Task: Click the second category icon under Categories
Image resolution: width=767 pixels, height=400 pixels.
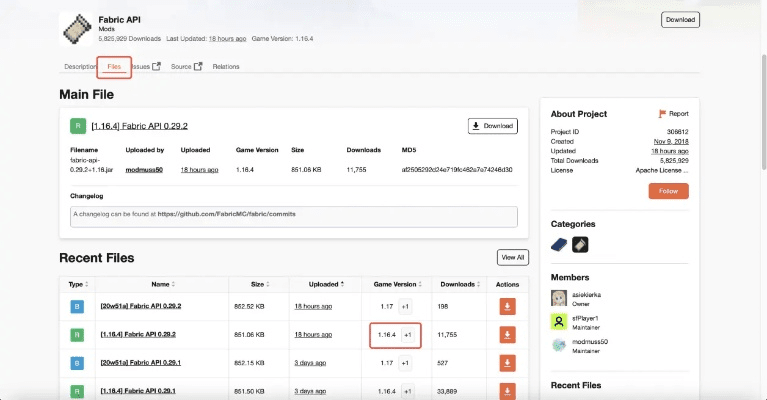Action: tap(579, 244)
